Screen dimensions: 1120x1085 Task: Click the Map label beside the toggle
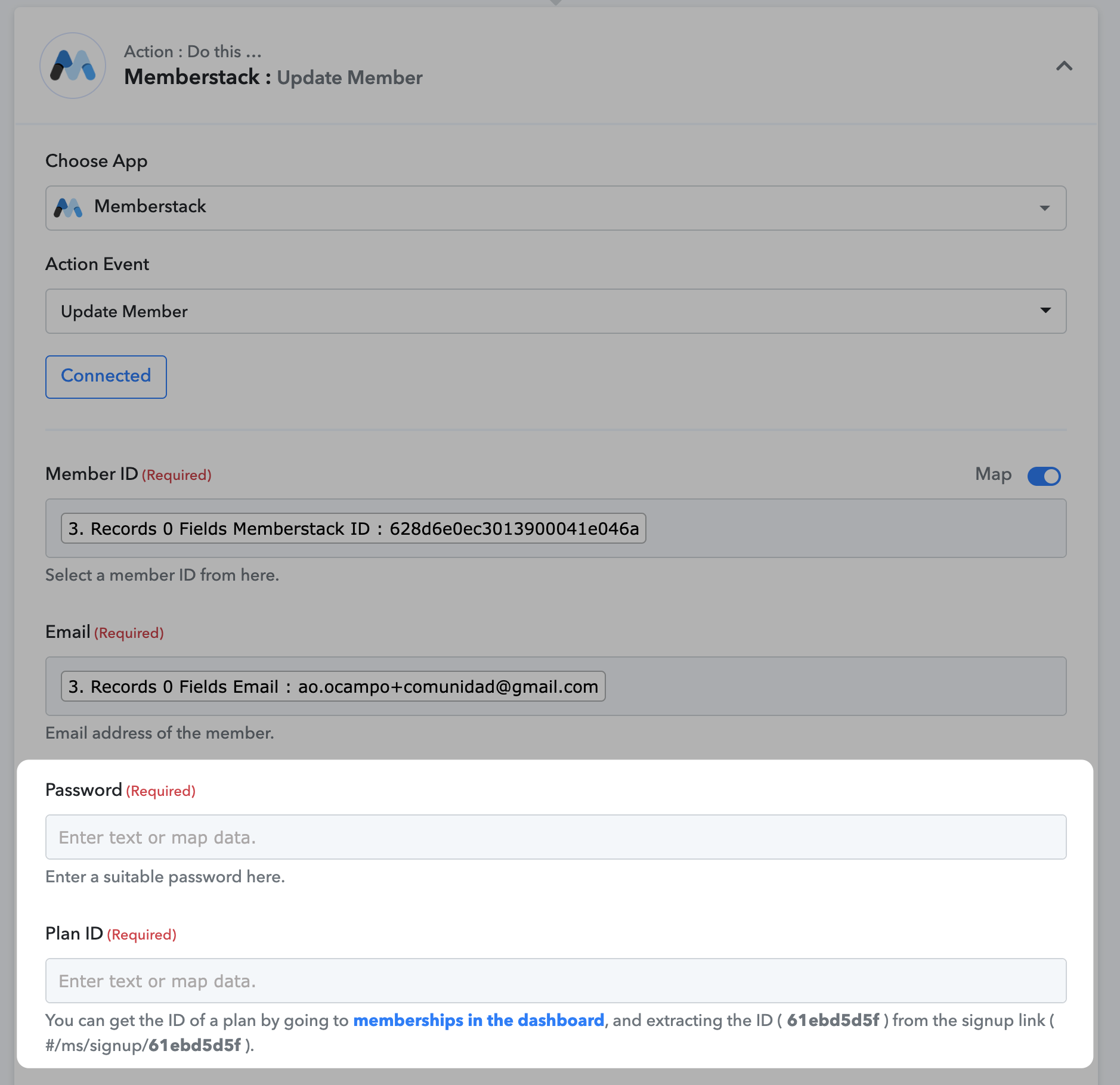click(x=993, y=475)
